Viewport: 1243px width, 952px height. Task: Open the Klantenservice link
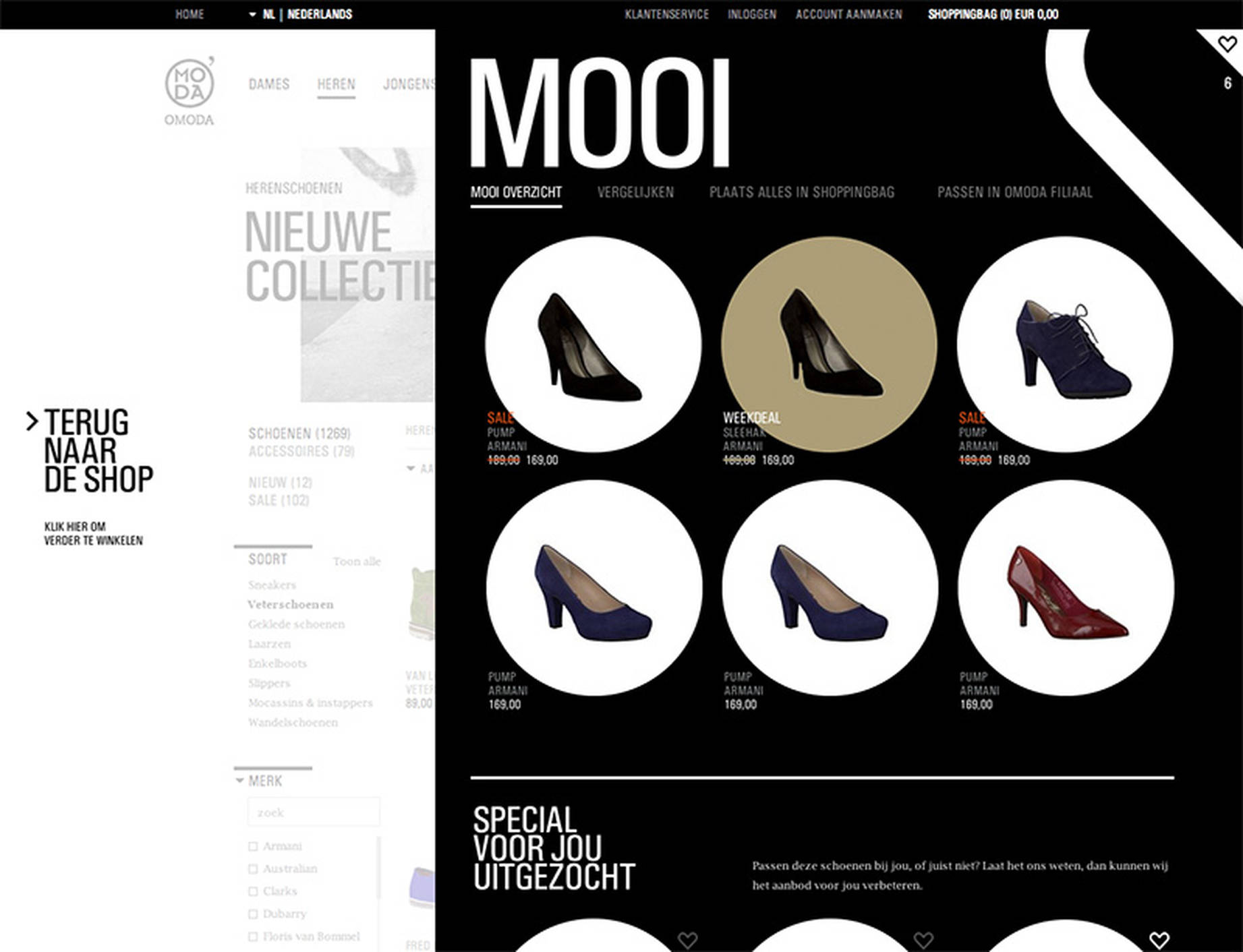(x=666, y=14)
